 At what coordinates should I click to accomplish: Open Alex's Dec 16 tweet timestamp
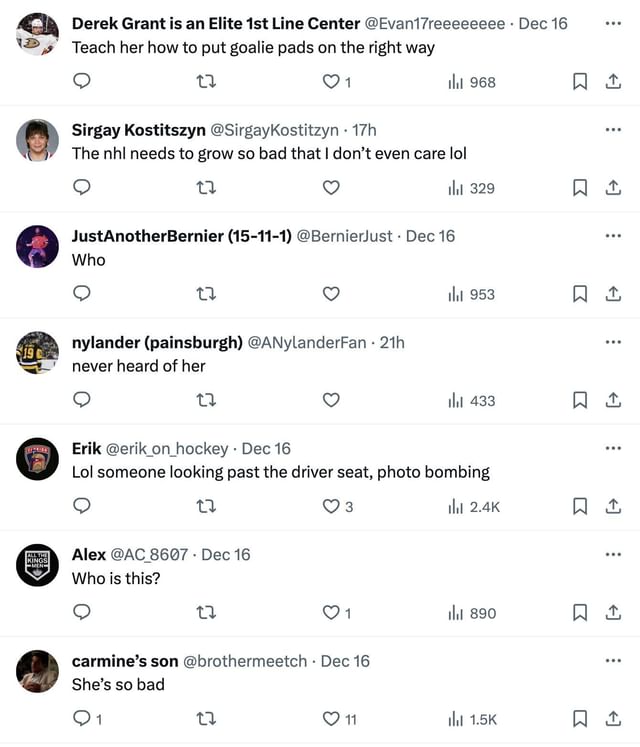point(226,554)
